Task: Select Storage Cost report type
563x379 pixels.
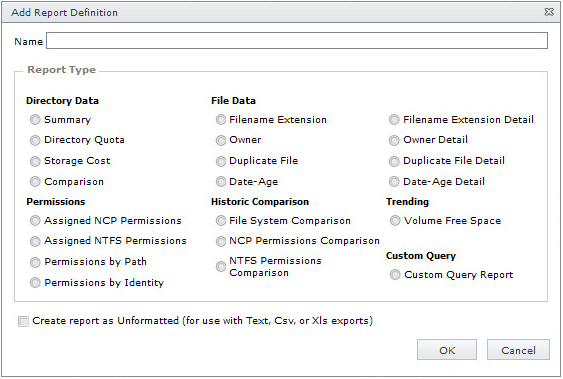Action: point(35,161)
